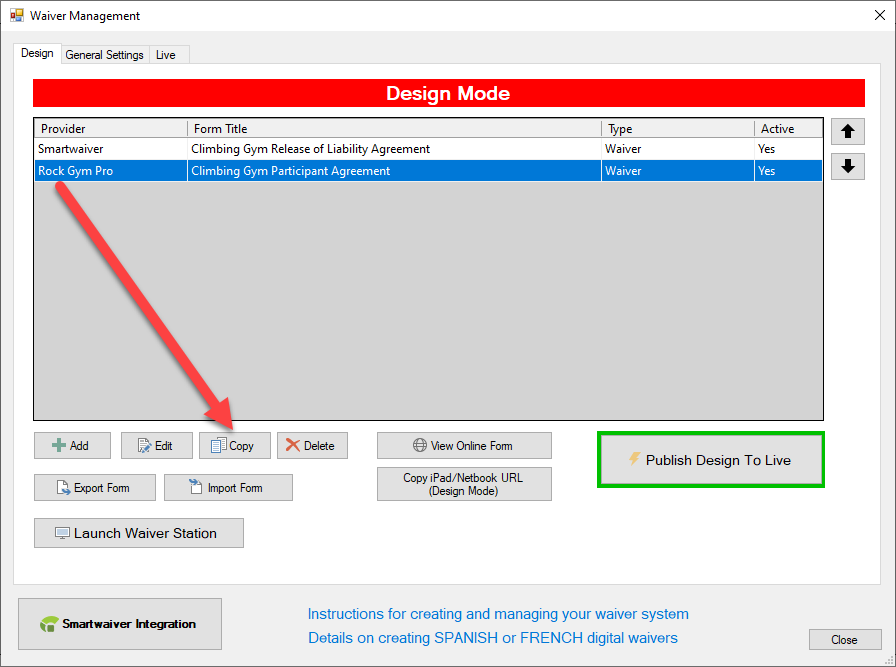Click 'Climbing Gym Participant Agreement' title
Viewport: 896px width, 667px height.
[x=290, y=171]
